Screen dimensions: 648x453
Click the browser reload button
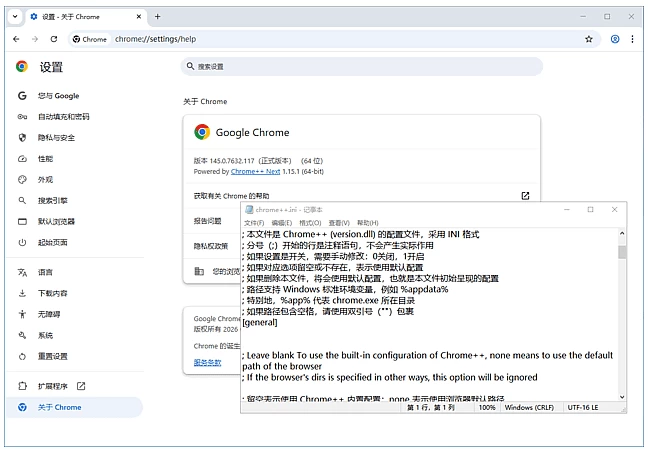(53, 39)
